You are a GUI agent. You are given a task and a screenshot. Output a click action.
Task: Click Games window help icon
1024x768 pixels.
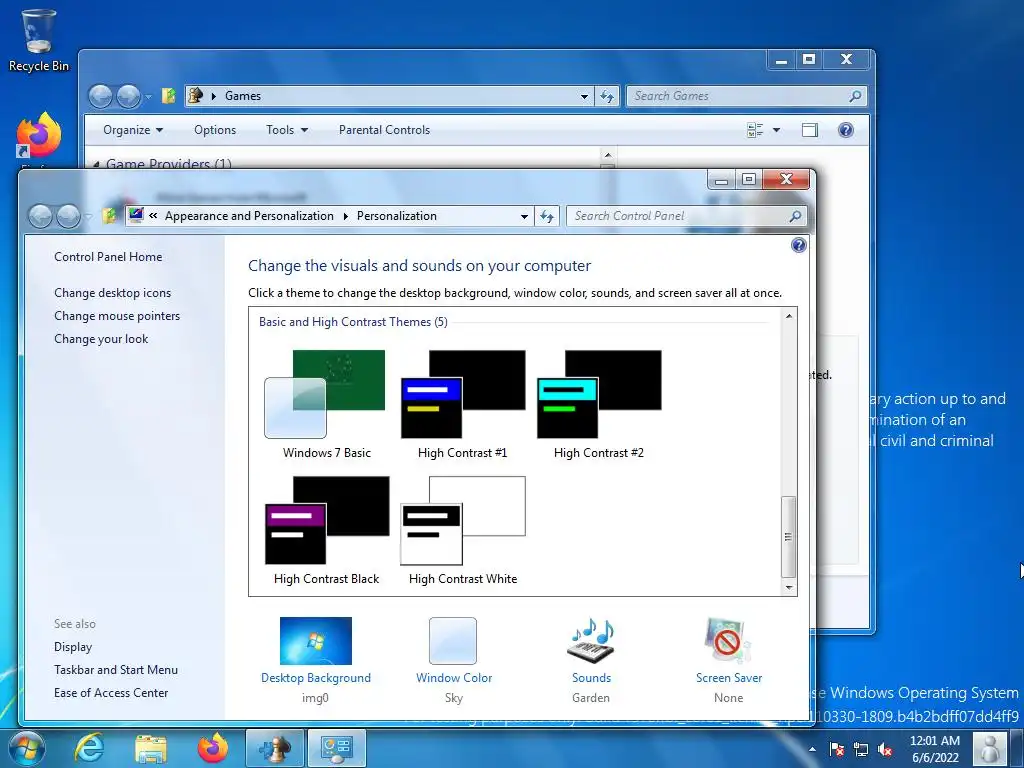(x=846, y=130)
